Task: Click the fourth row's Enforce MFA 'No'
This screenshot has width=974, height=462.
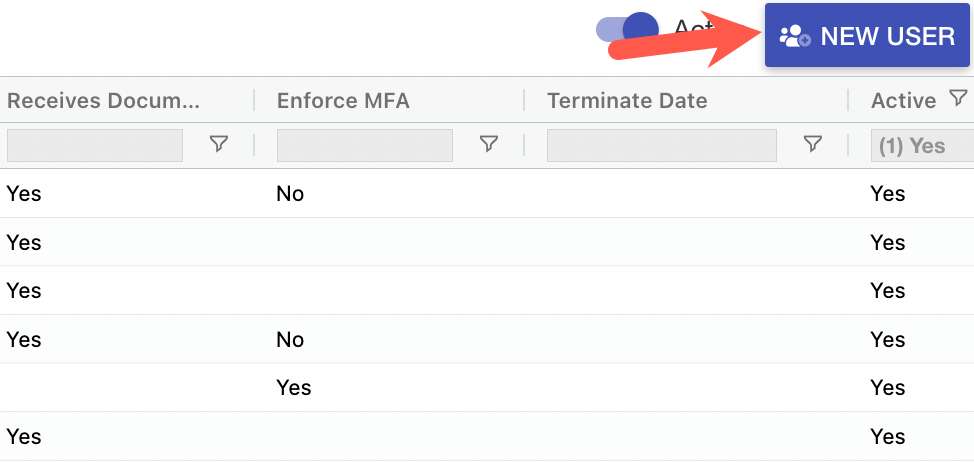Action: pyautogui.click(x=290, y=340)
